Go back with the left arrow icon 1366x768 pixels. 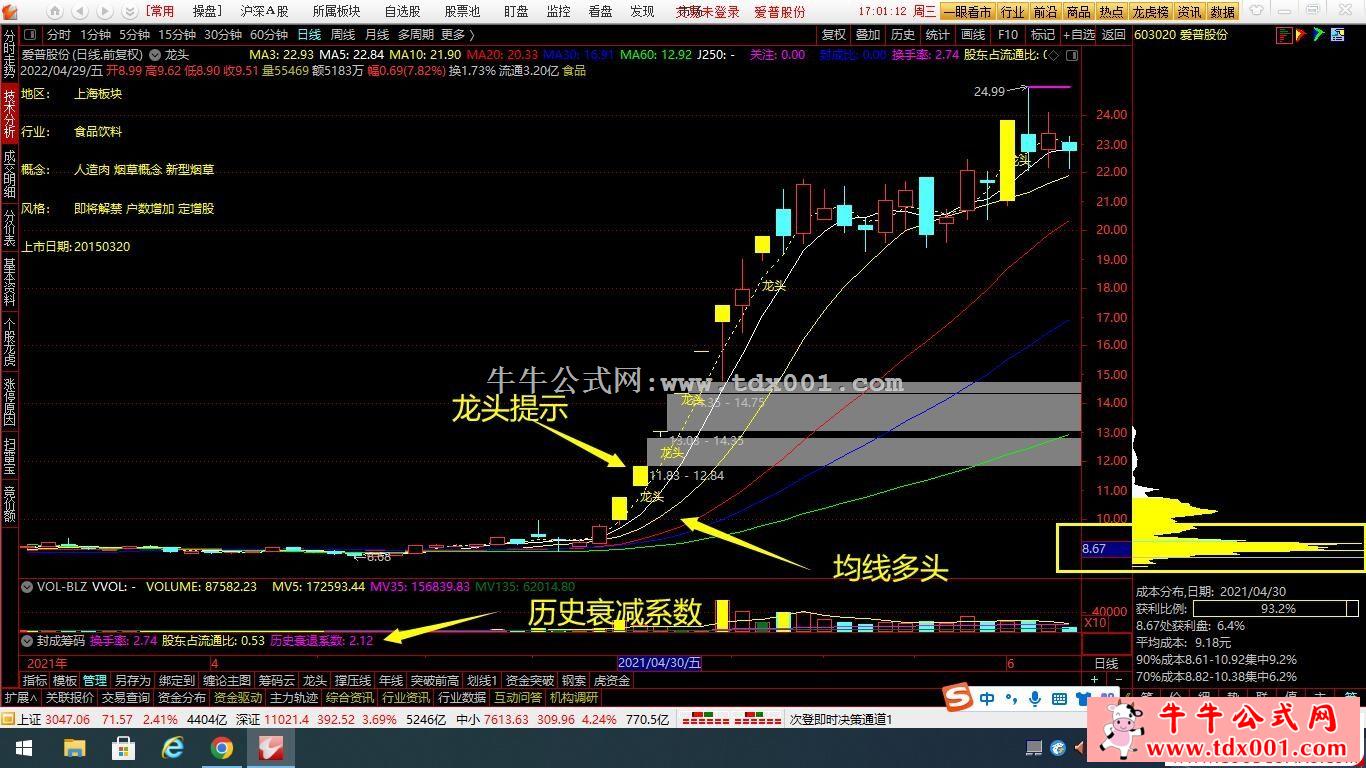click(x=79, y=11)
